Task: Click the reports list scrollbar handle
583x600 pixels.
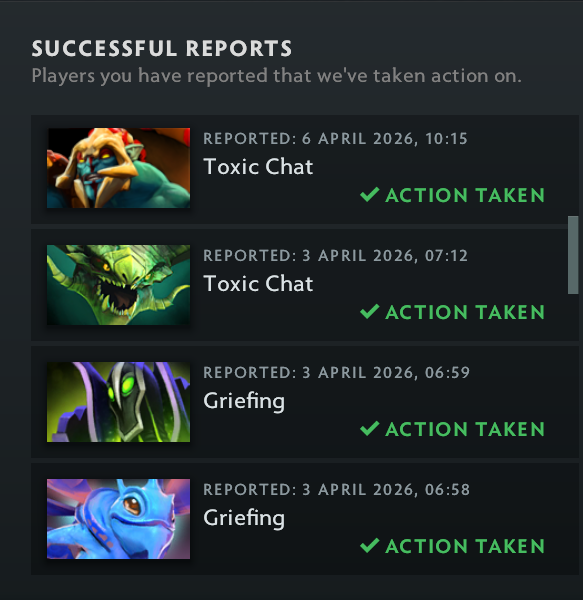Action: pyautogui.click(x=573, y=255)
